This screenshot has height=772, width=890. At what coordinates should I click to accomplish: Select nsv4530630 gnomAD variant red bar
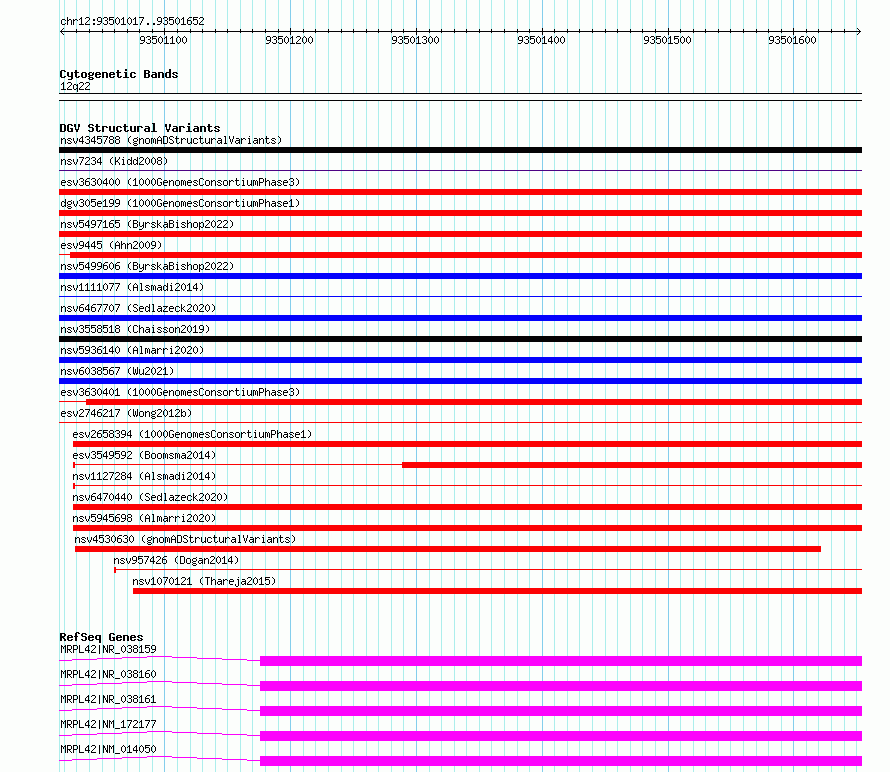[448, 549]
